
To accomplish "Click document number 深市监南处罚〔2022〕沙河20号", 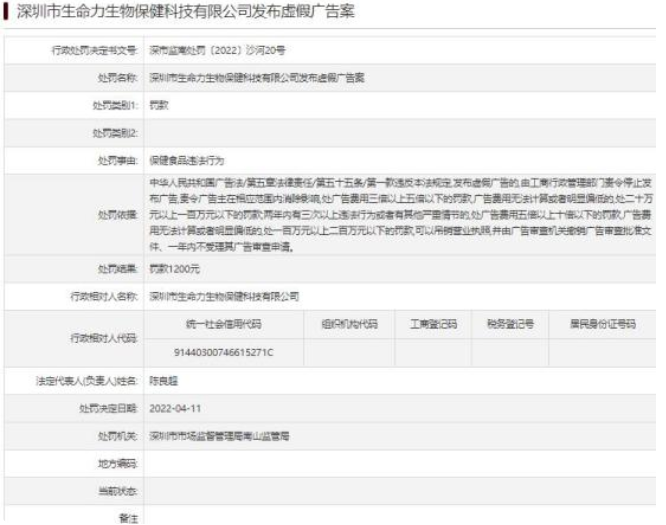I will 217,51.
